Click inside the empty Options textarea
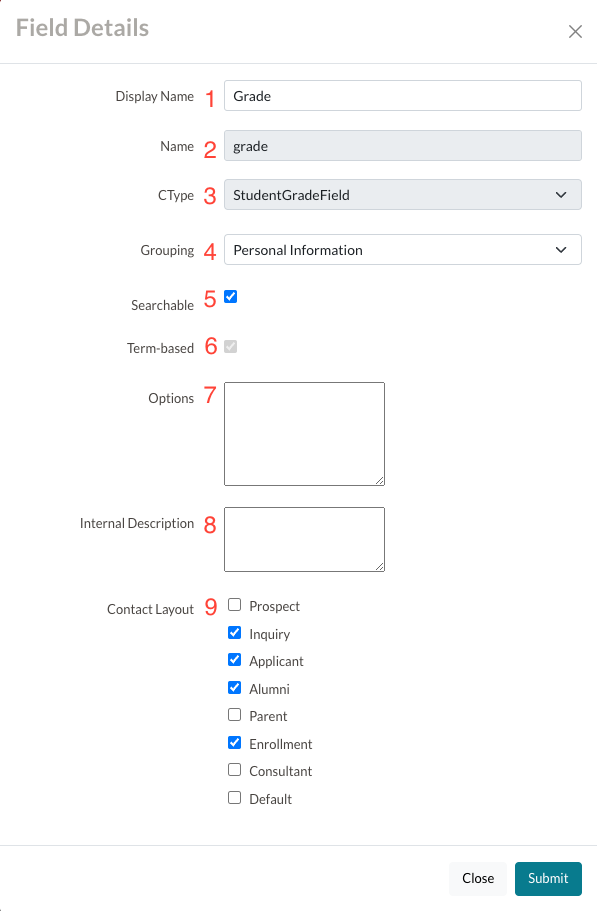Image resolution: width=597 pixels, height=911 pixels. (x=304, y=433)
